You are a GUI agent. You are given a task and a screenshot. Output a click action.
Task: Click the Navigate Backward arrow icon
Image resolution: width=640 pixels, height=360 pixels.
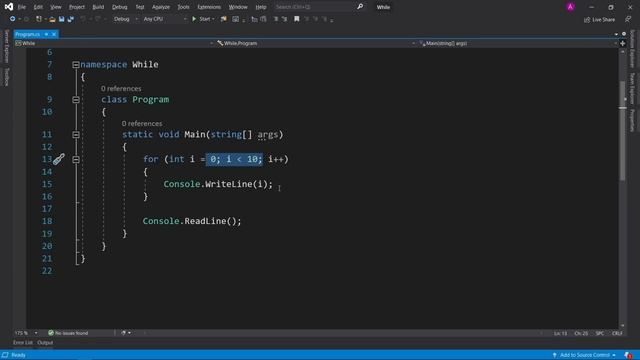coord(13,19)
